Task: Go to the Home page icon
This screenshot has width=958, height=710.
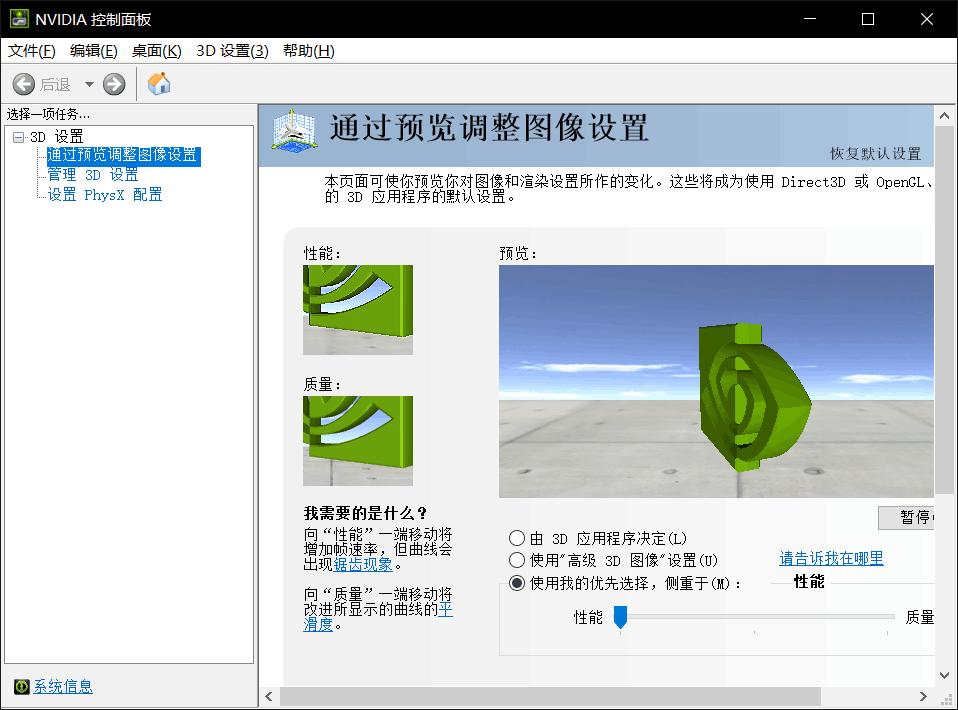Action: (x=159, y=84)
